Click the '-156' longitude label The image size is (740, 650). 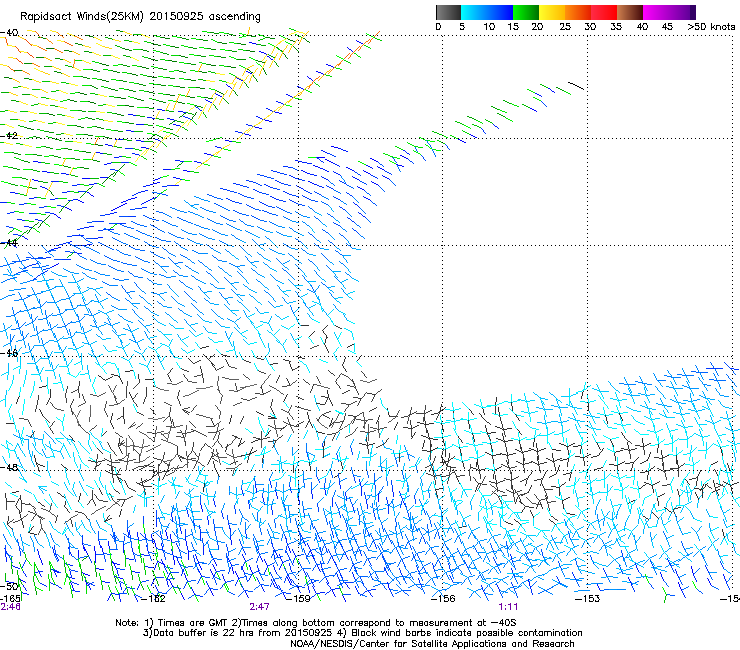(x=443, y=599)
